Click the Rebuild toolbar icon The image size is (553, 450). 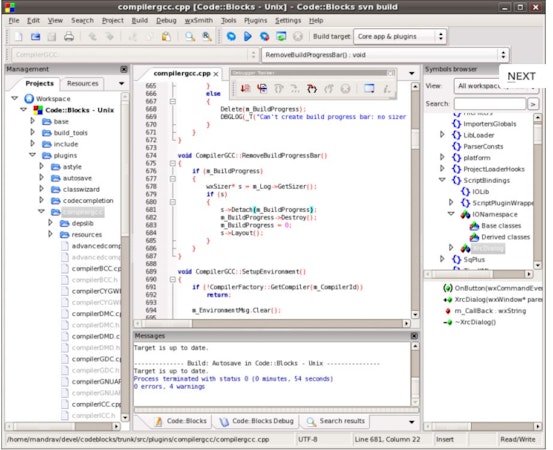point(281,36)
